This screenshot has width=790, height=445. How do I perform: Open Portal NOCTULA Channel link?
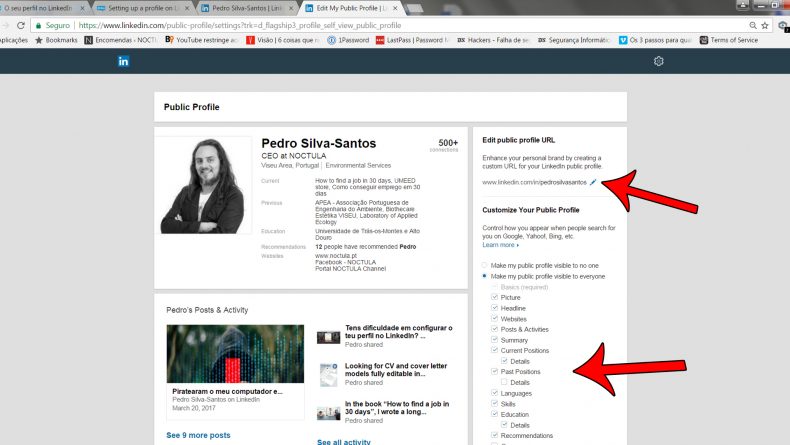350,269
